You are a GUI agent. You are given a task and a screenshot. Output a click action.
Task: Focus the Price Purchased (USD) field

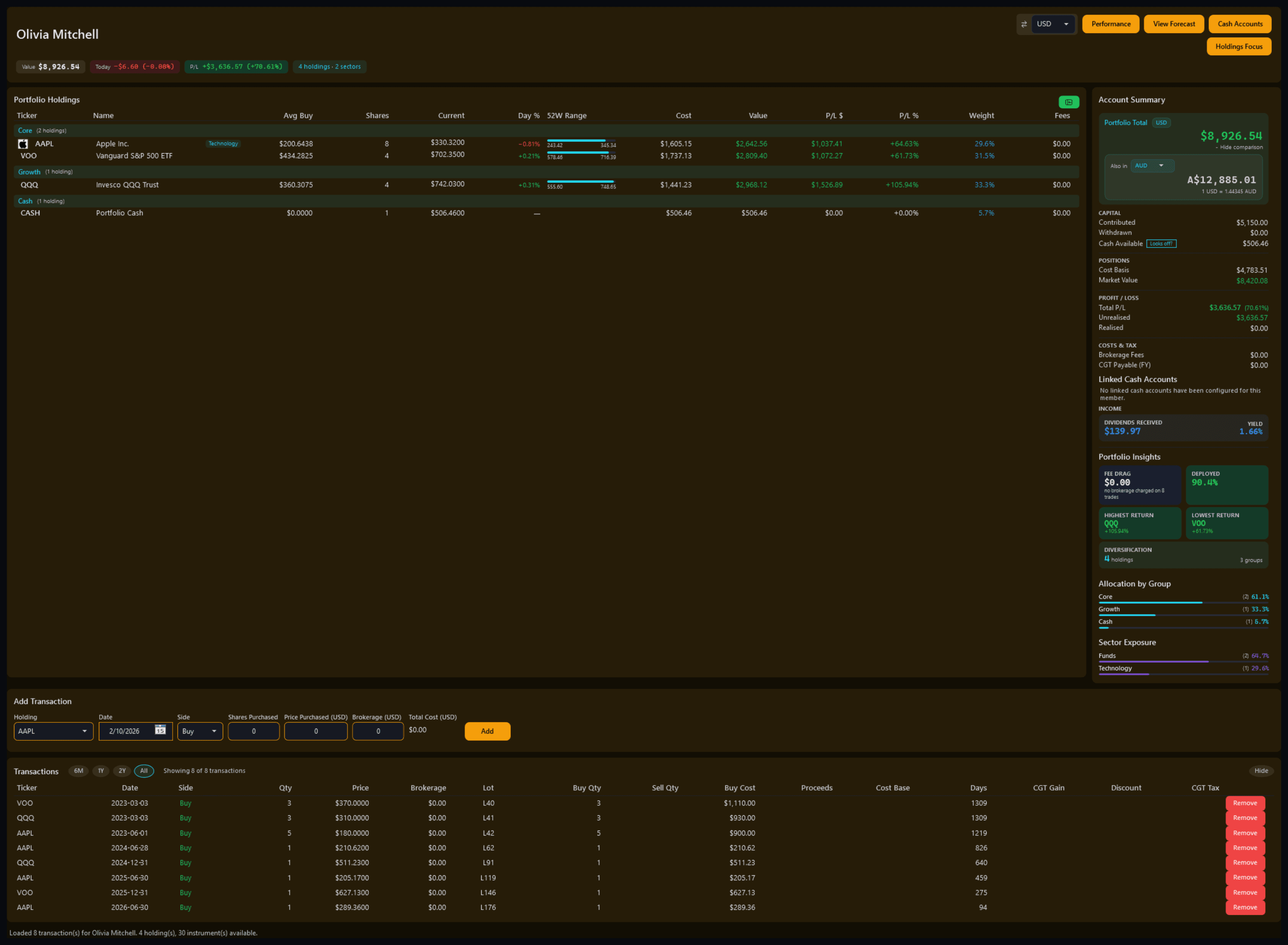tap(316, 731)
